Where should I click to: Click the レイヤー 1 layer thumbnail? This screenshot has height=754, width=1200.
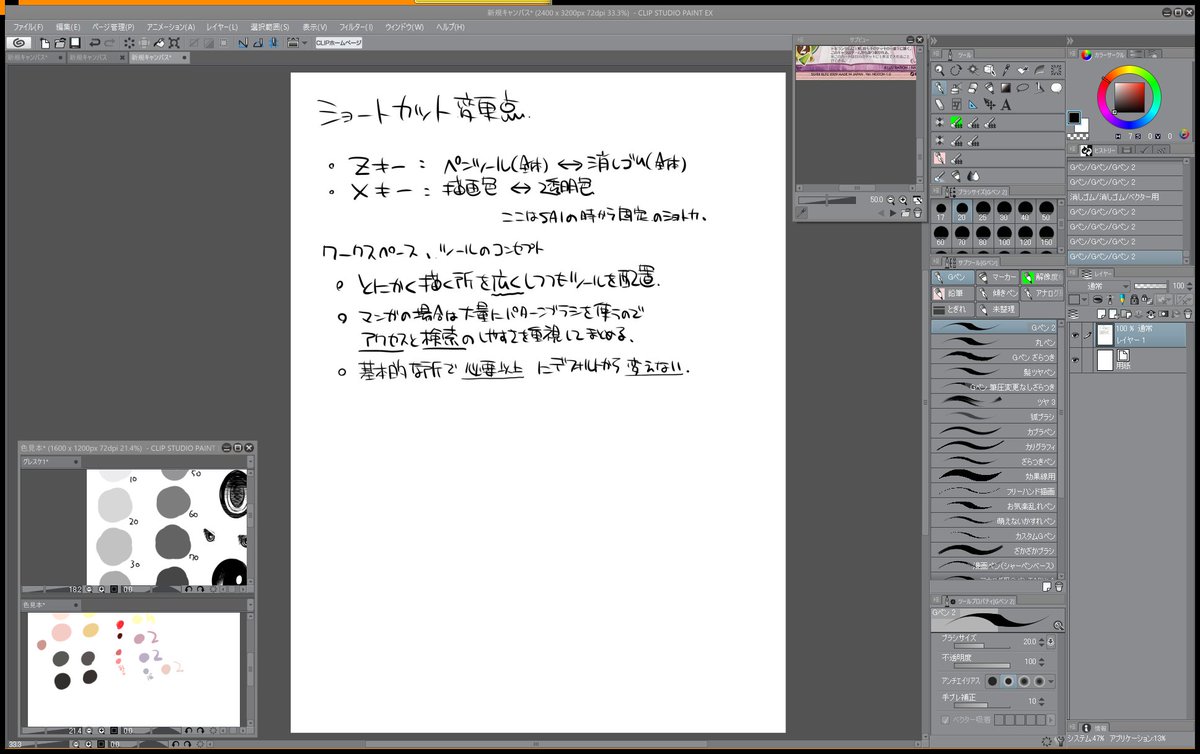[1105, 335]
